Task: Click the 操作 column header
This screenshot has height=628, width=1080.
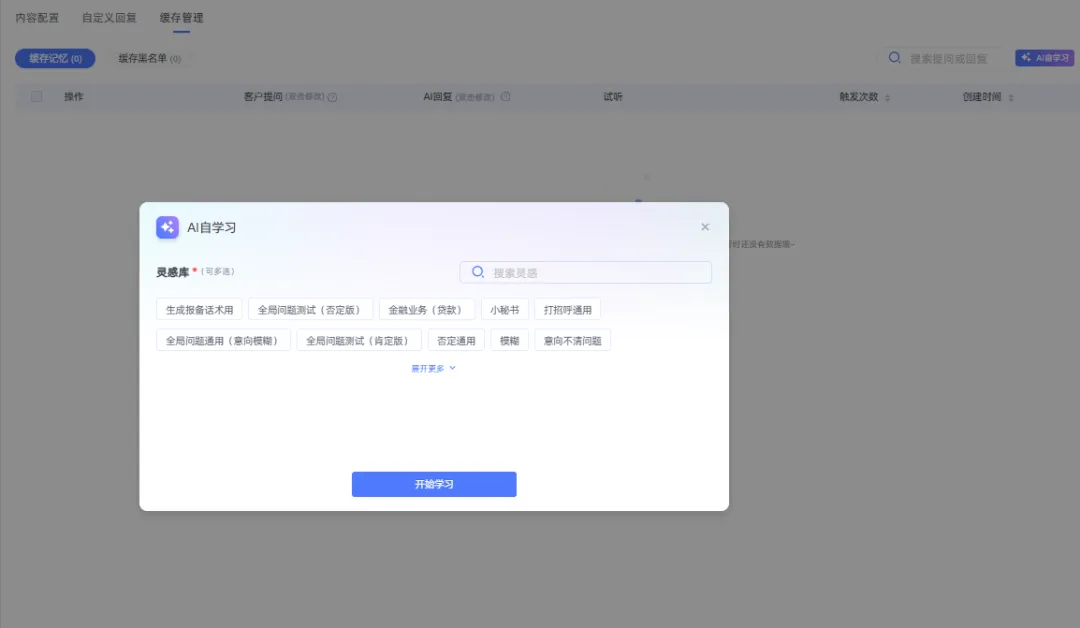Action: [x=74, y=96]
